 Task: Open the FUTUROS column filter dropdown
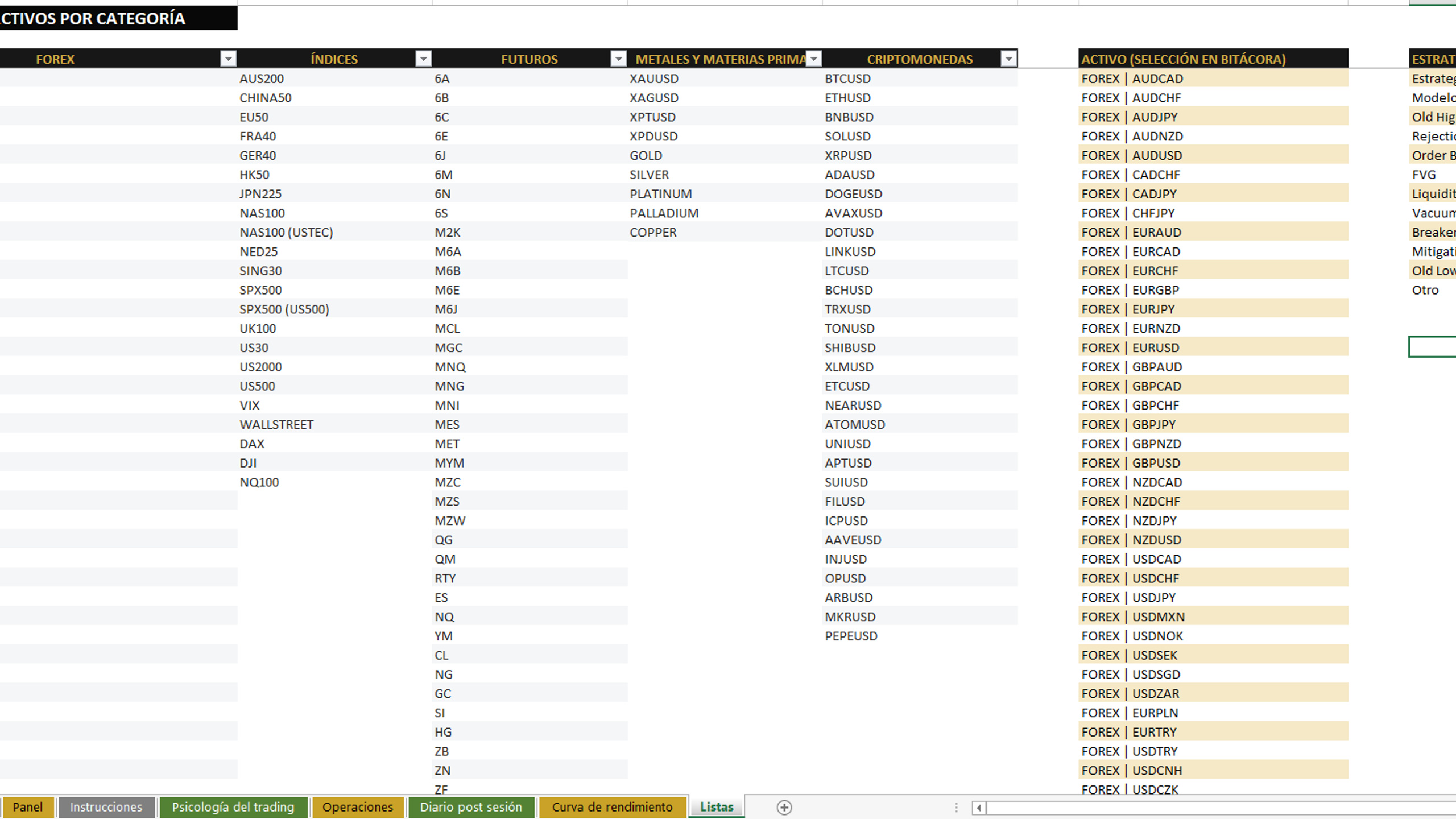[x=618, y=59]
